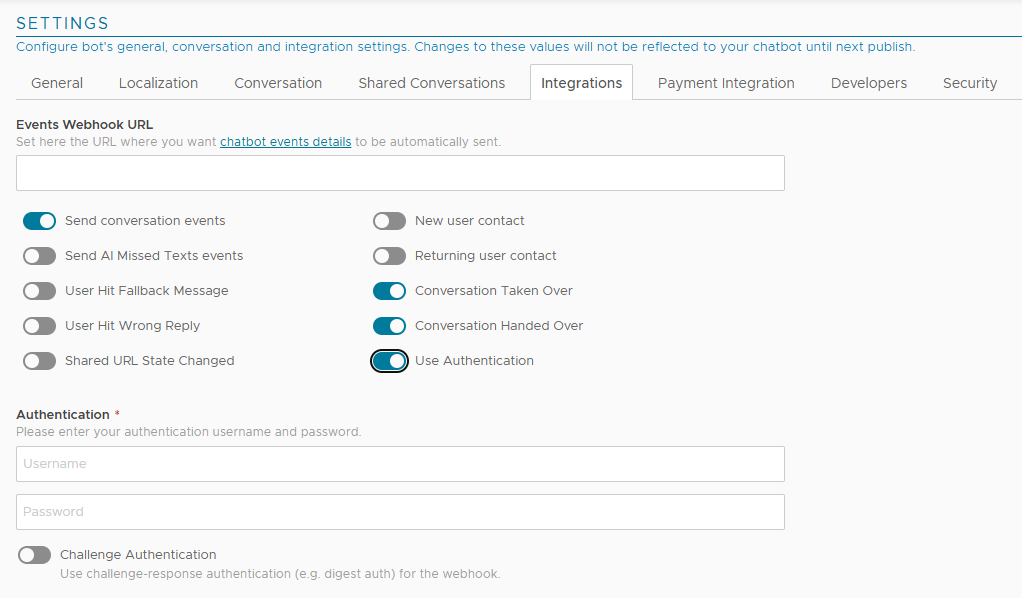Enable New user contact toggle
This screenshot has width=1022, height=598.
(390, 221)
